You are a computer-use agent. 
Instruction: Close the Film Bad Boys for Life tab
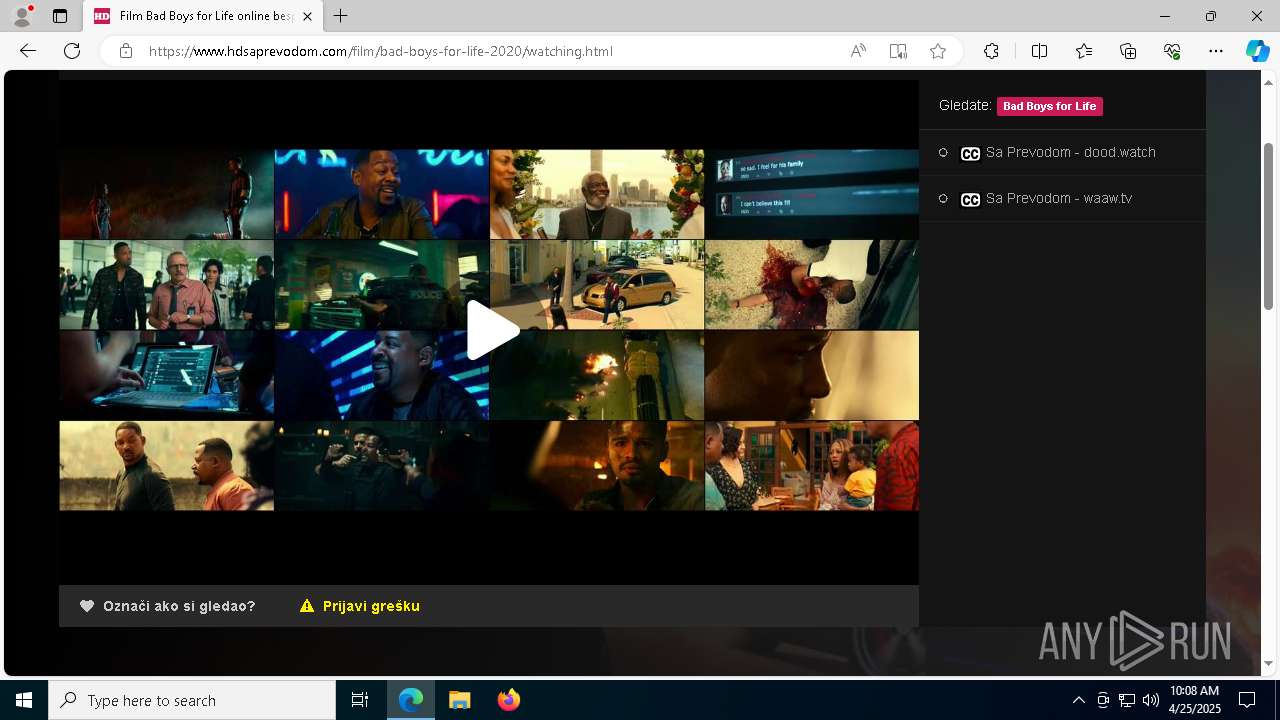click(307, 17)
